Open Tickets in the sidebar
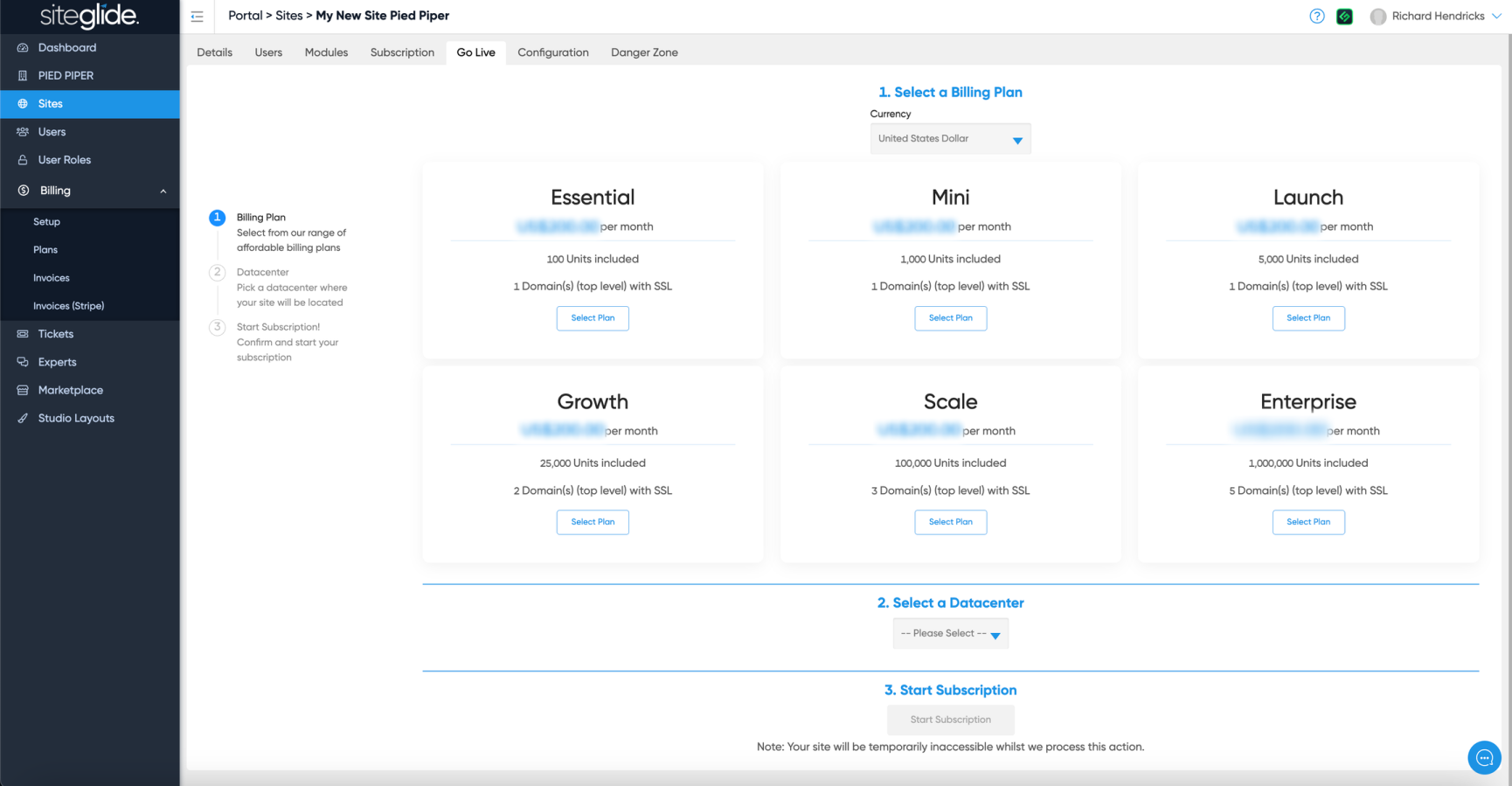This screenshot has width=1512, height=786. (x=56, y=334)
